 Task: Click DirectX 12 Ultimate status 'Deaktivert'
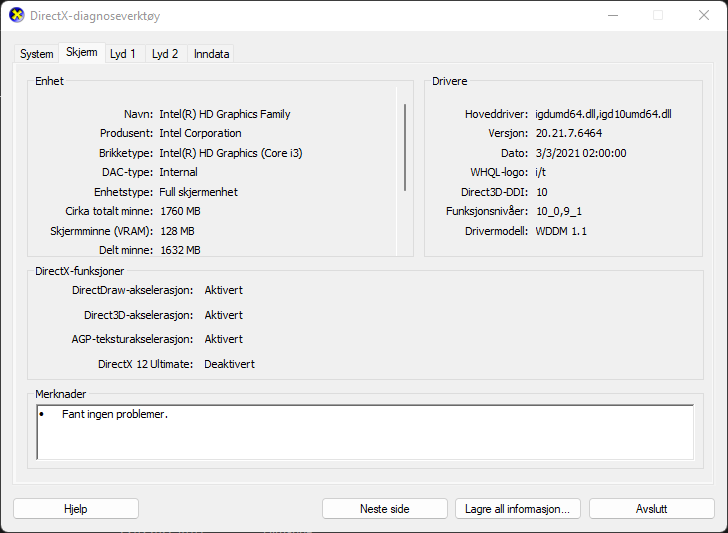pos(229,364)
